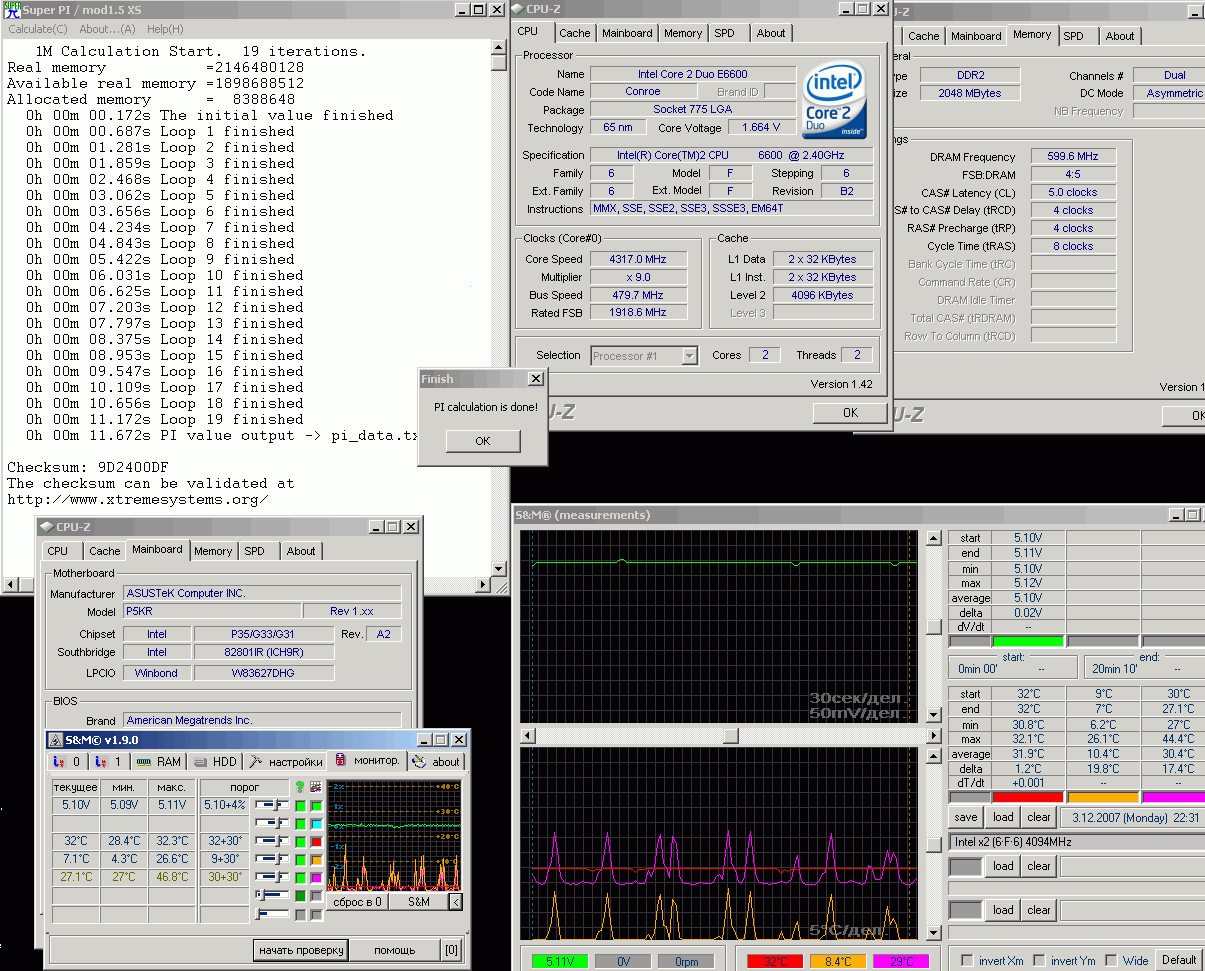Click the cyan graph color swatch in S&M
Image resolution: width=1205 pixels, height=971 pixels.
[x=316, y=823]
